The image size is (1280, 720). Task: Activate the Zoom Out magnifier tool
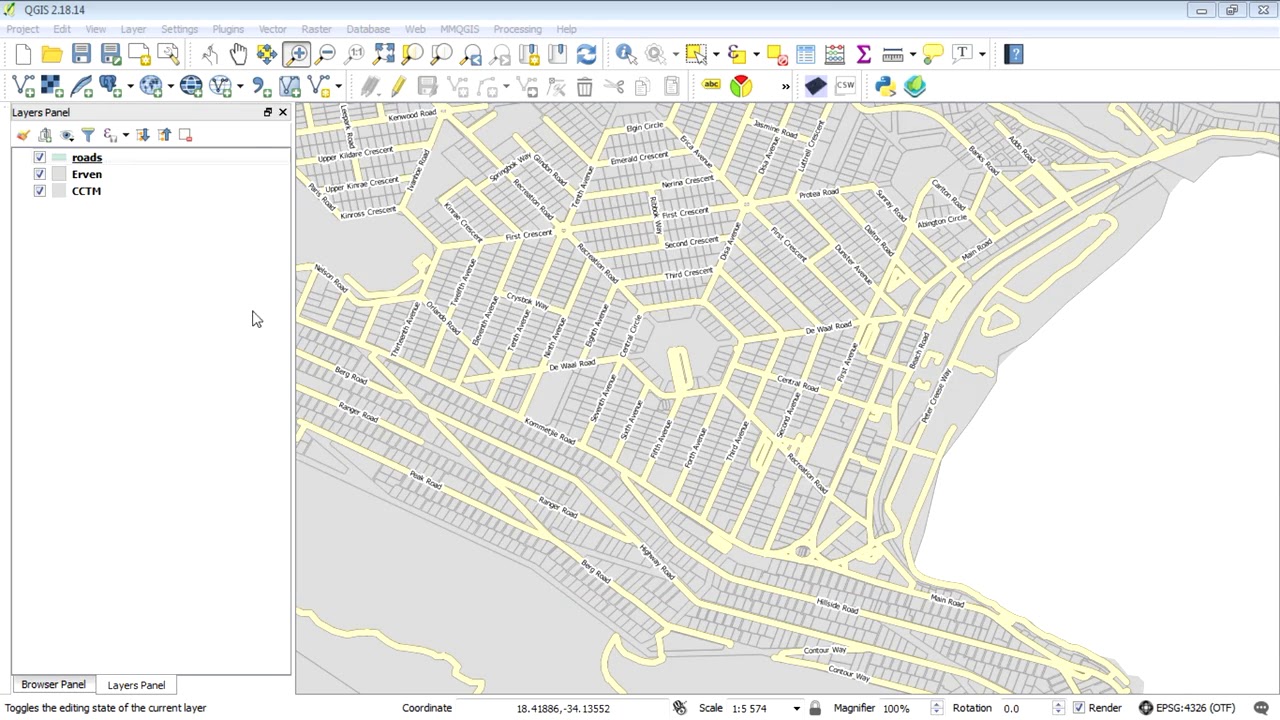click(326, 54)
